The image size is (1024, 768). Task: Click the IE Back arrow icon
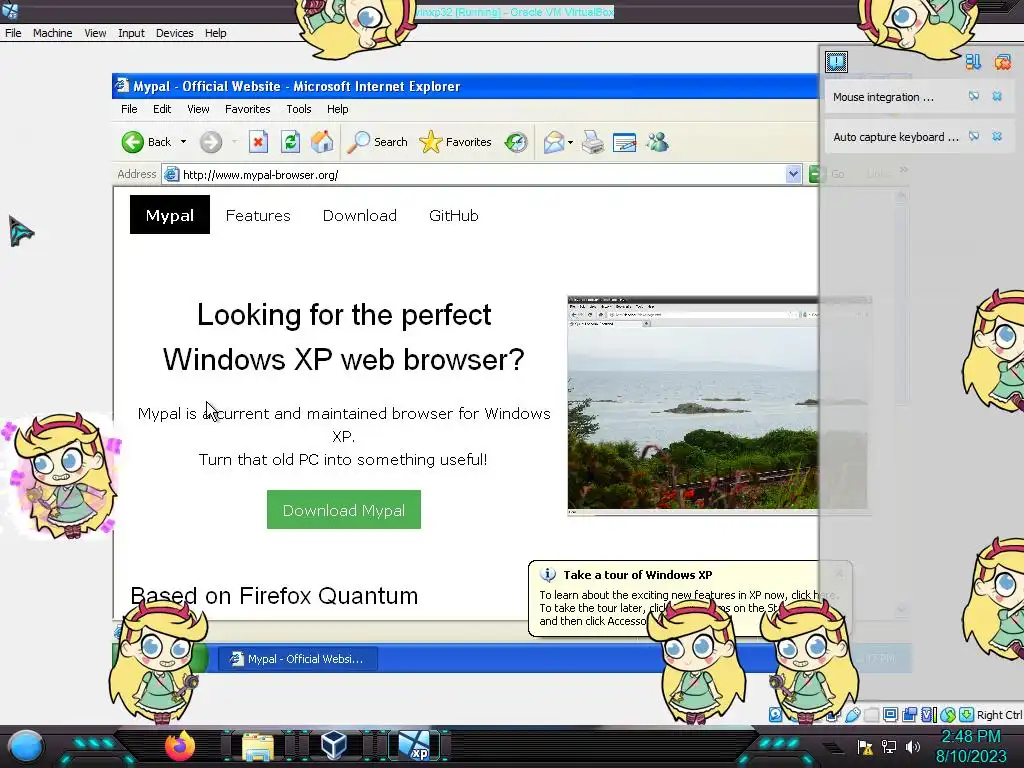tap(133, 142)
